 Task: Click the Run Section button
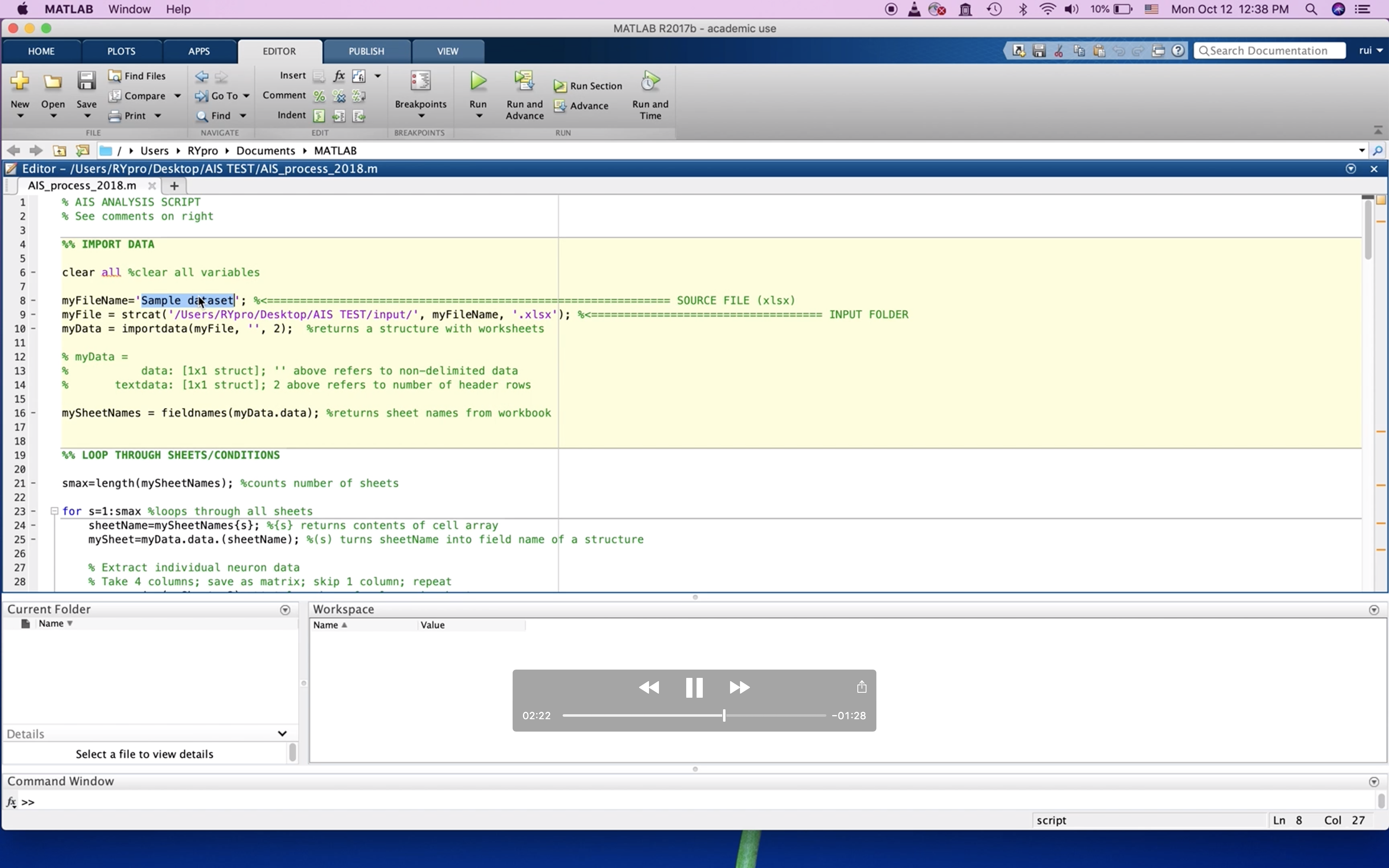click(x=588, y=86)
